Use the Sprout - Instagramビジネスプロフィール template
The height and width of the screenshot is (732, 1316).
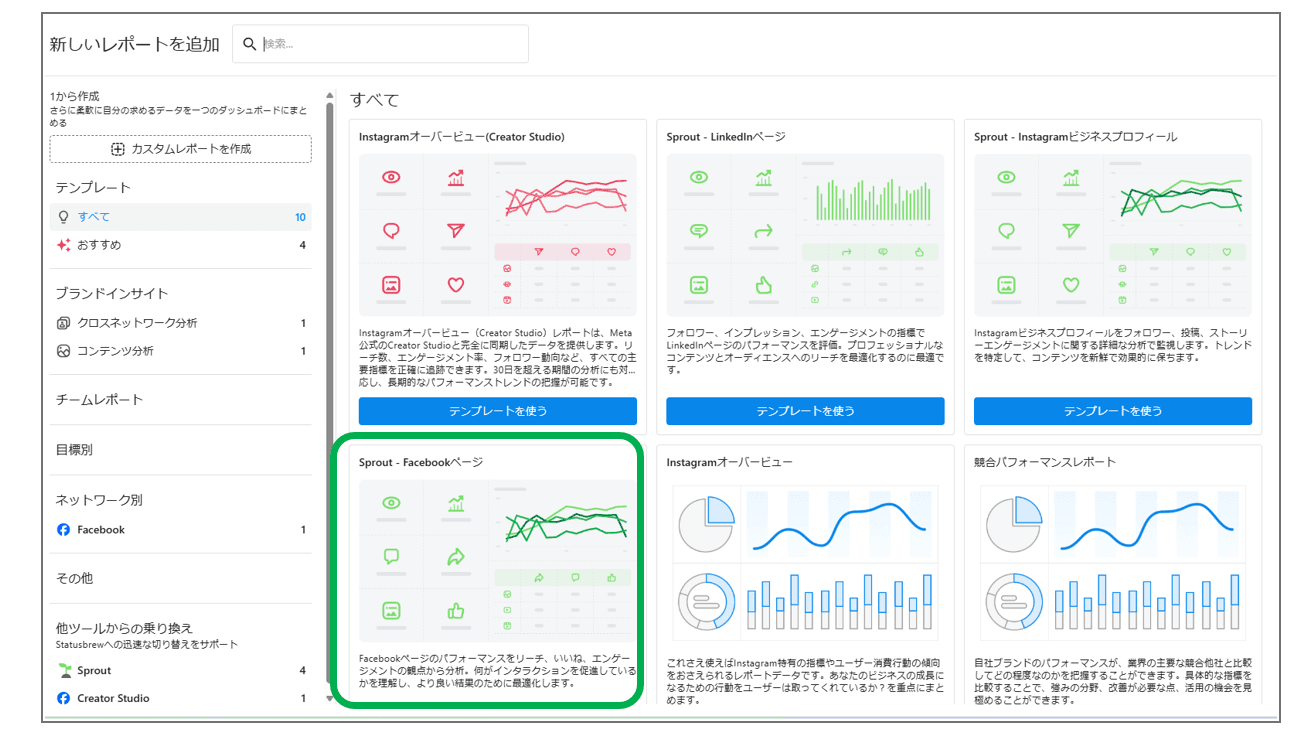1112,411
